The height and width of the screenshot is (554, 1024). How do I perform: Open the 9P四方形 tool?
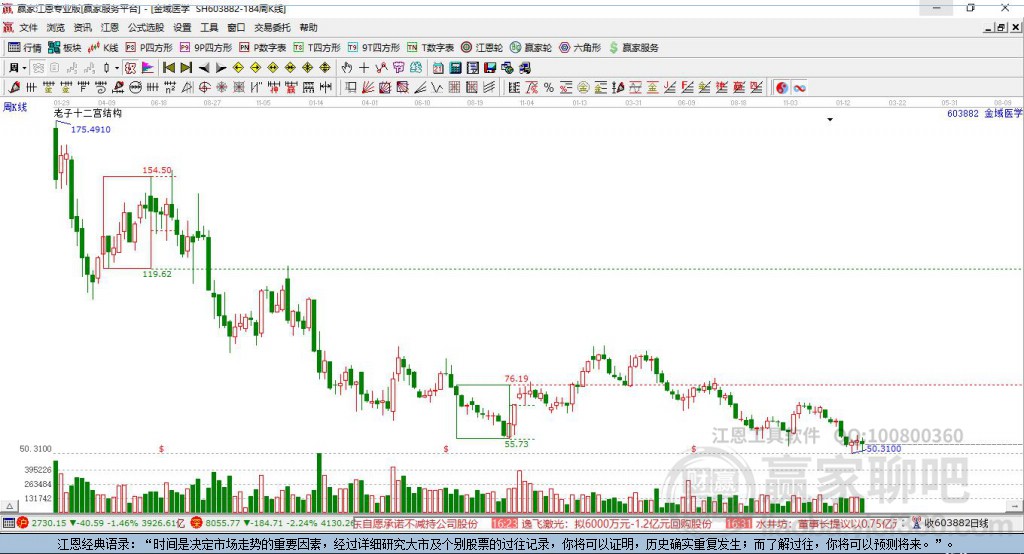click(206, 48)
